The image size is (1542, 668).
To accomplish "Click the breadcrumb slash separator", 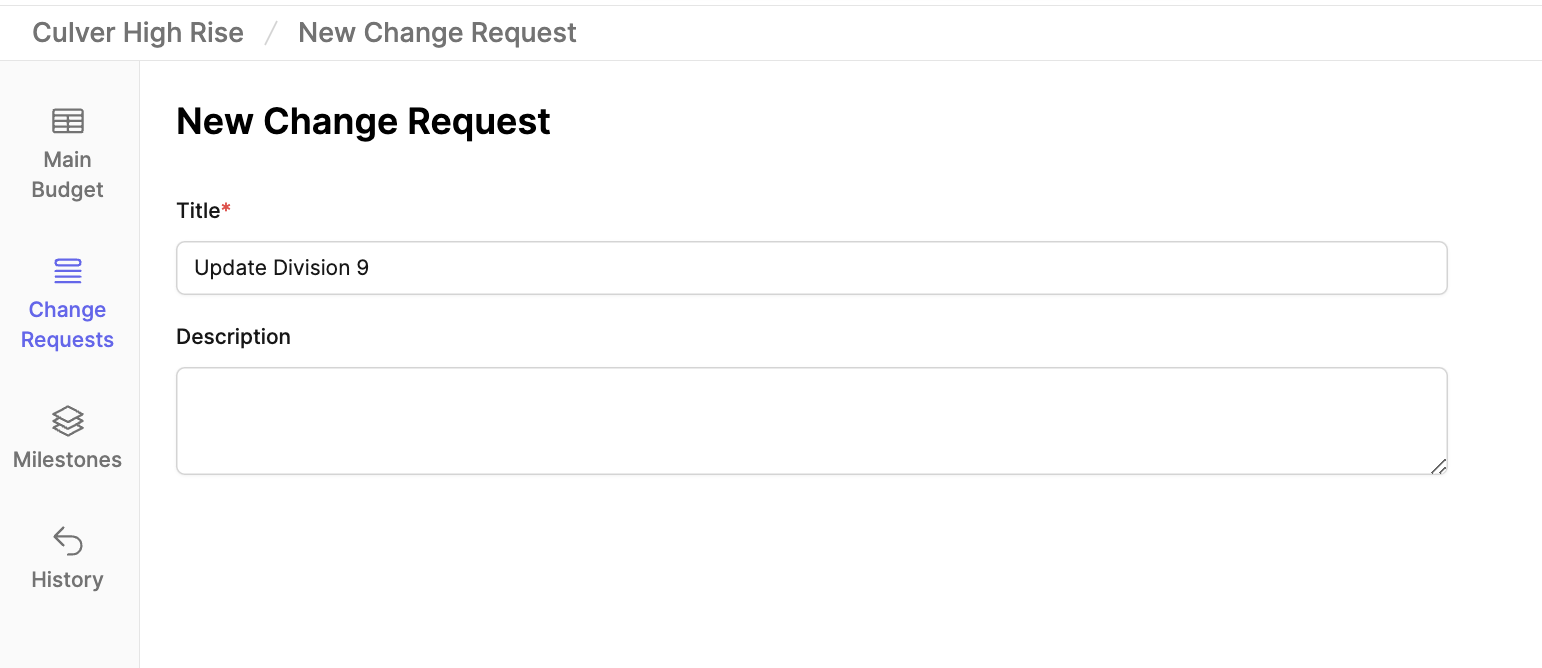I will (x=271, y=33).
